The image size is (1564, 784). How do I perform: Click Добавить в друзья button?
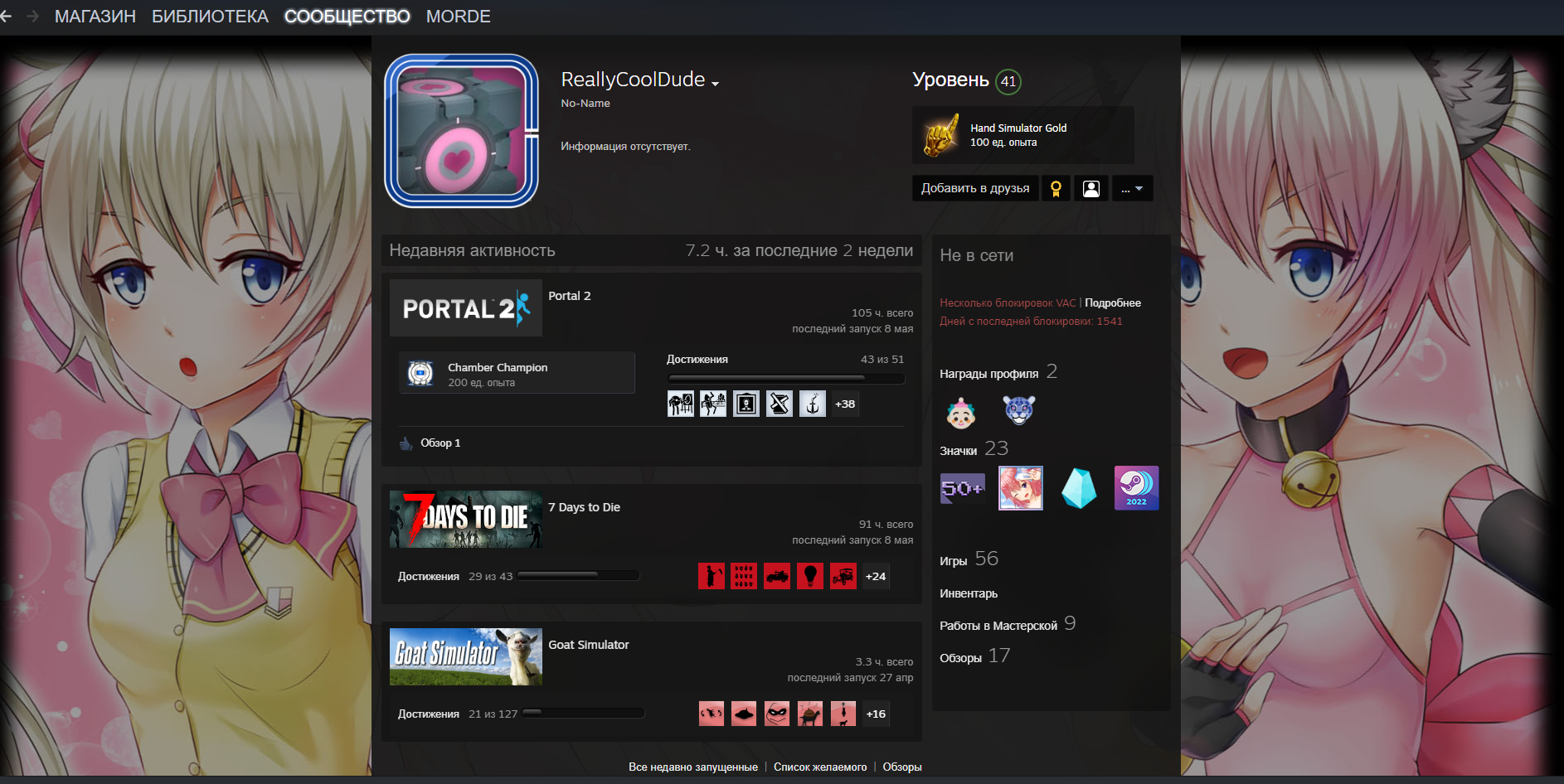(975, 188)
